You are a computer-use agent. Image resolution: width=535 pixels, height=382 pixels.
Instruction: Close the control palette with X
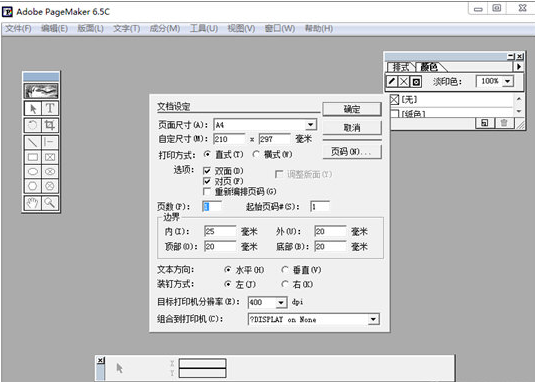pyautogui.click(x=100, y=360)
